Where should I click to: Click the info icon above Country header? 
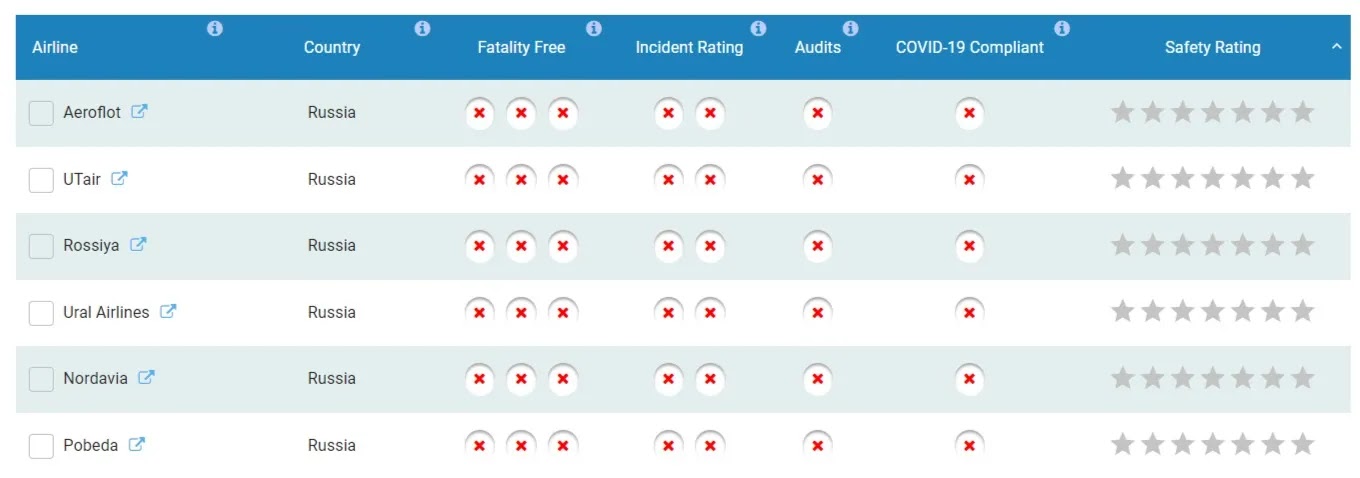422,29
